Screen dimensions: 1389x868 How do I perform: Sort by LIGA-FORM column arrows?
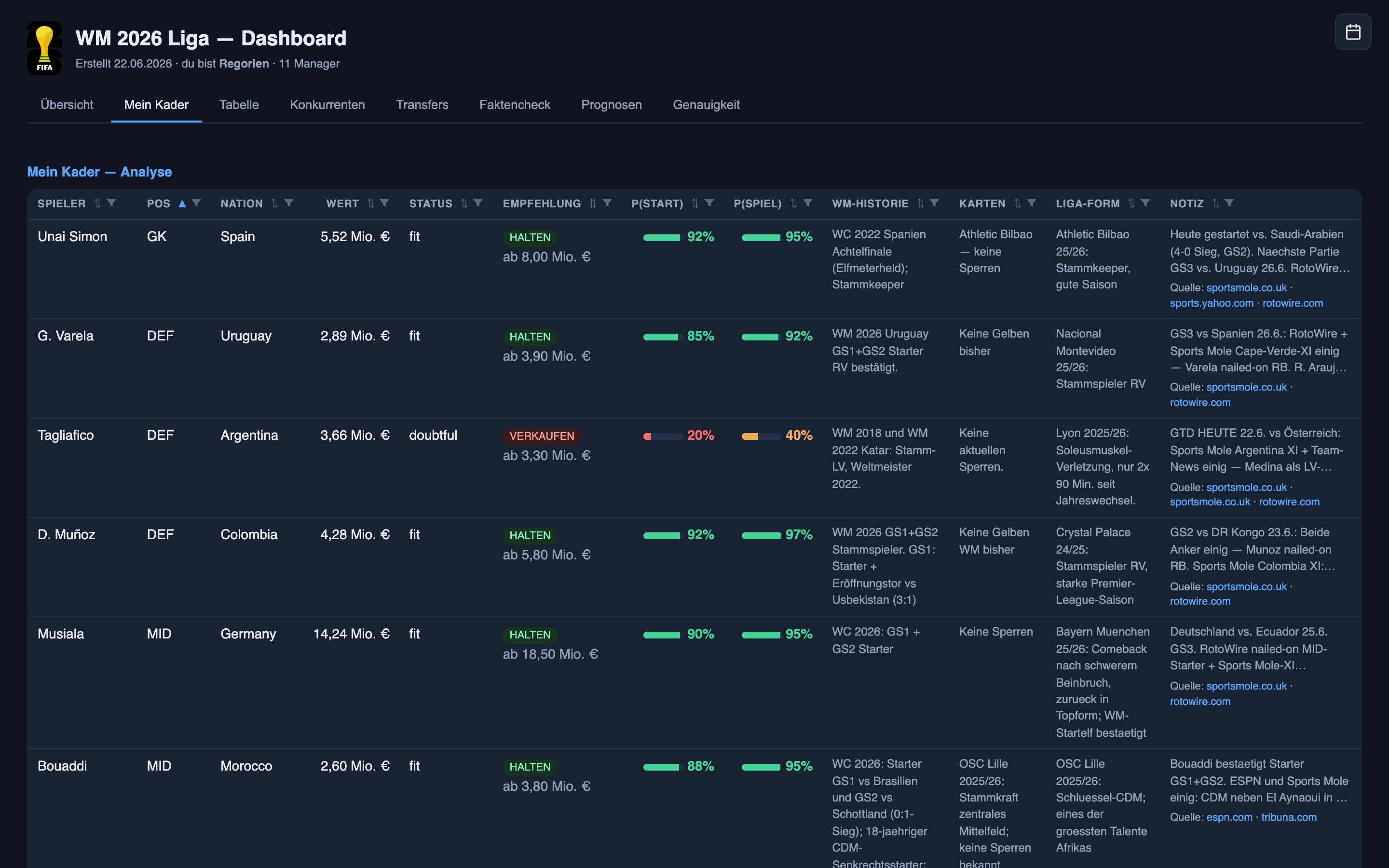pyautogui.click(x=1131, y=203)
